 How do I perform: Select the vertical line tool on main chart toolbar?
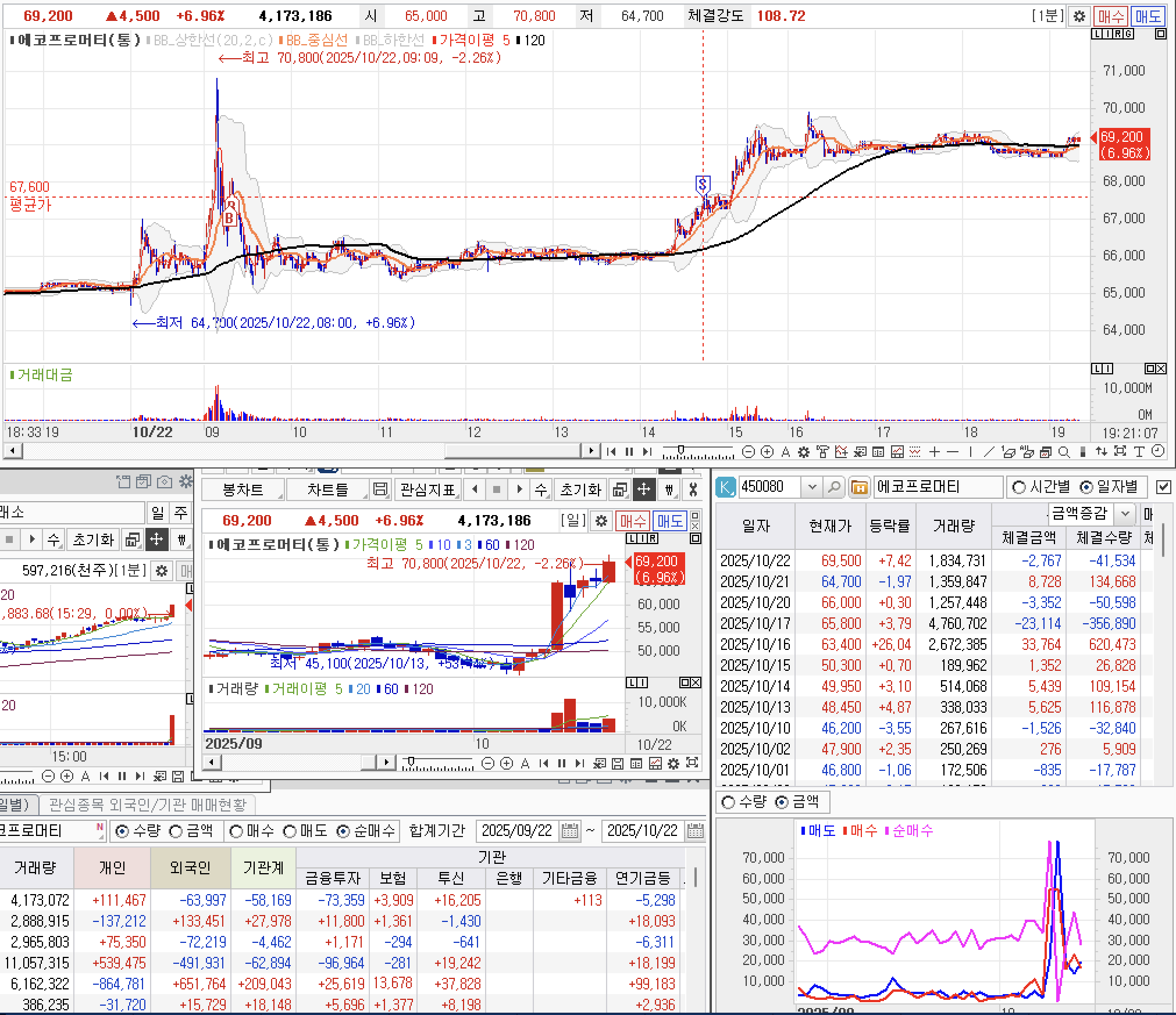(971, 452)
